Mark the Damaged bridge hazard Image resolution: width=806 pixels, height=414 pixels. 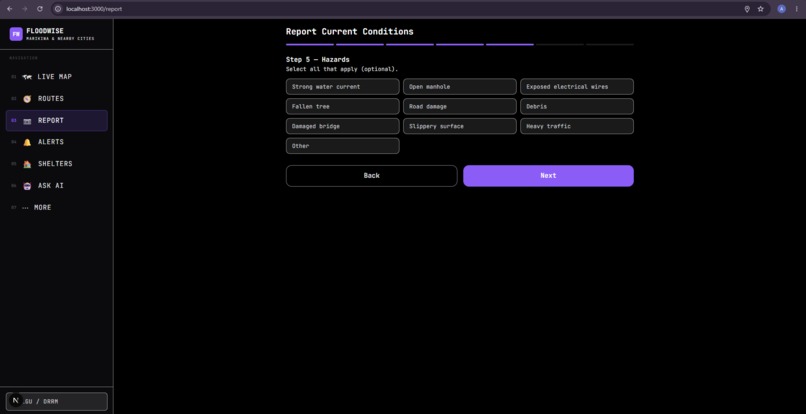(x=342, y=126)
